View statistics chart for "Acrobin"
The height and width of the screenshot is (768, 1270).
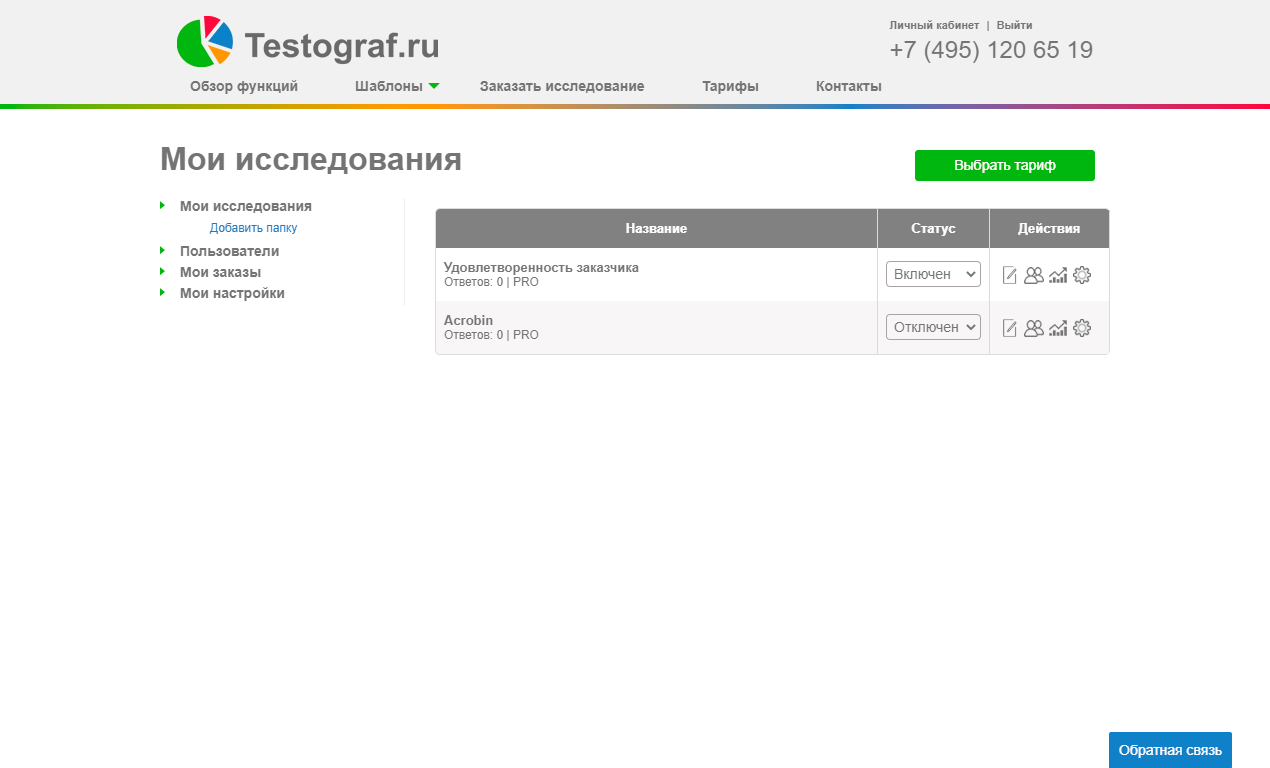click(1059, 327)
